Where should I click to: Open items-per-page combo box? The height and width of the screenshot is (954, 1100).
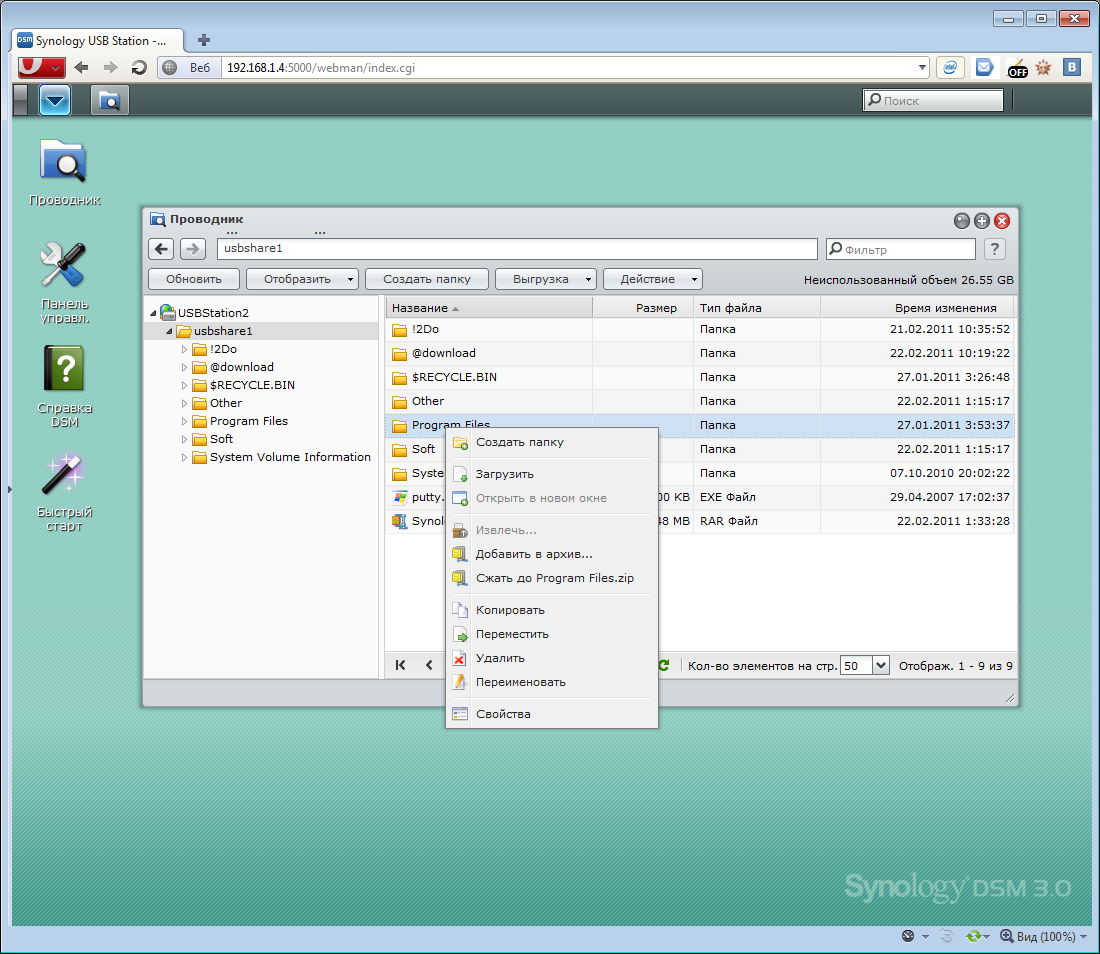pyautogui.click(x=880, y=665)
